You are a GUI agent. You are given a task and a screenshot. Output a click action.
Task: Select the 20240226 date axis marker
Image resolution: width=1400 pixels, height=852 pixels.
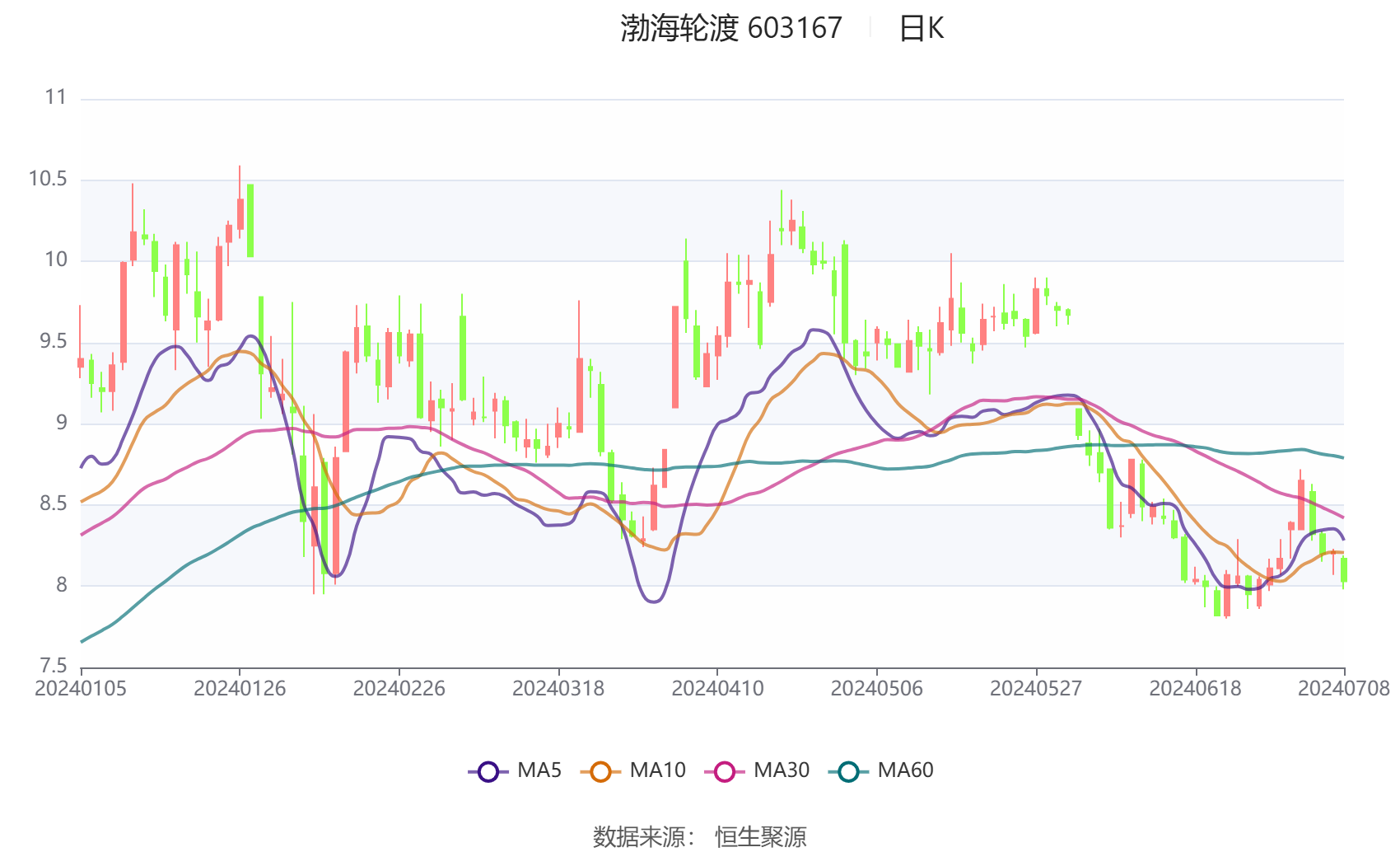click(399, 689)
